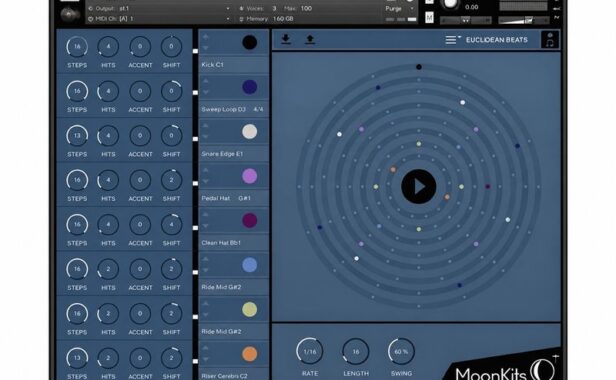
Task: Toggle the white square beside Kick C1 row
Action: (x=195, y=51)
